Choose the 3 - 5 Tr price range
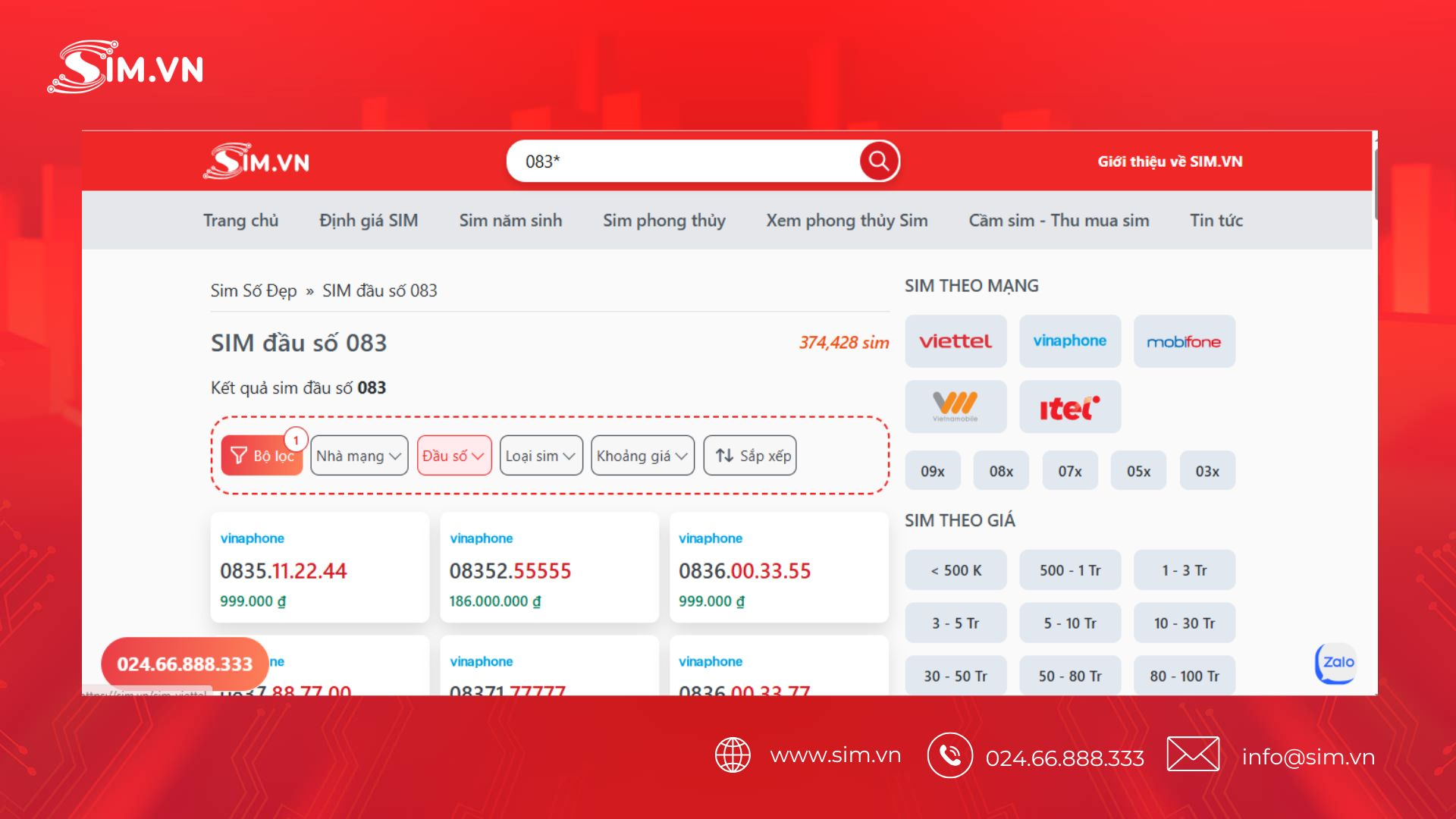This screenshot has height=819, width=1456. coord(955,623)
